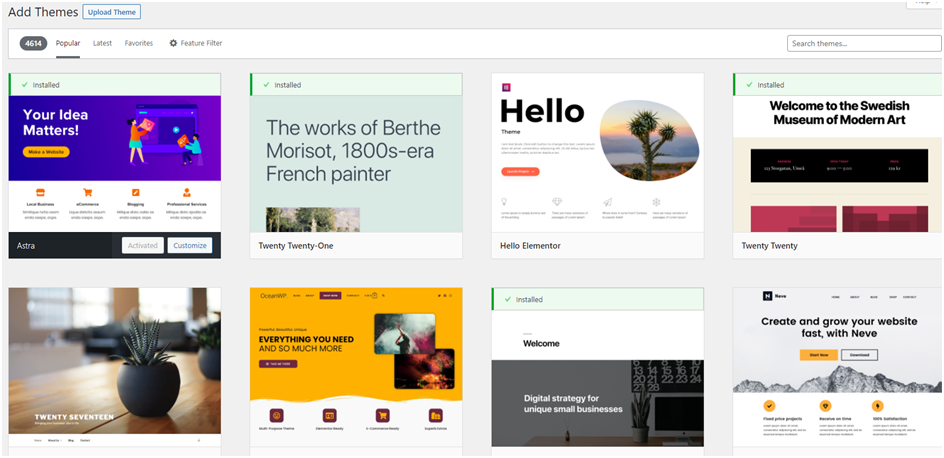Click the Elementor logo icon in Hello preview
944x458 pixels.
505,87
